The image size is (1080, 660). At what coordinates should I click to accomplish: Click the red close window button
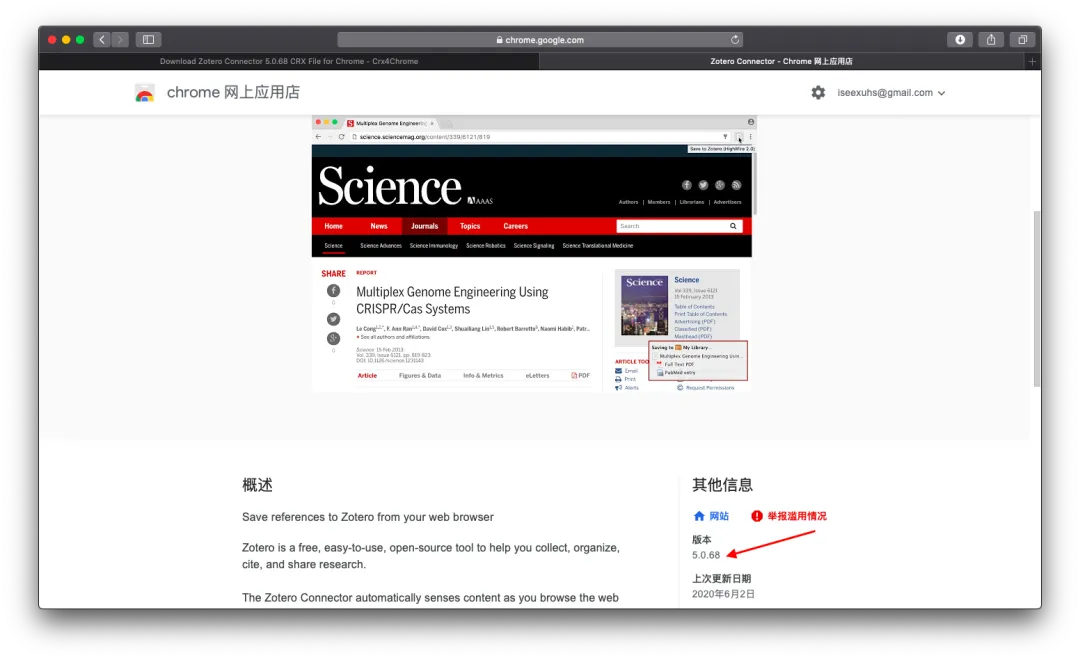52,40
